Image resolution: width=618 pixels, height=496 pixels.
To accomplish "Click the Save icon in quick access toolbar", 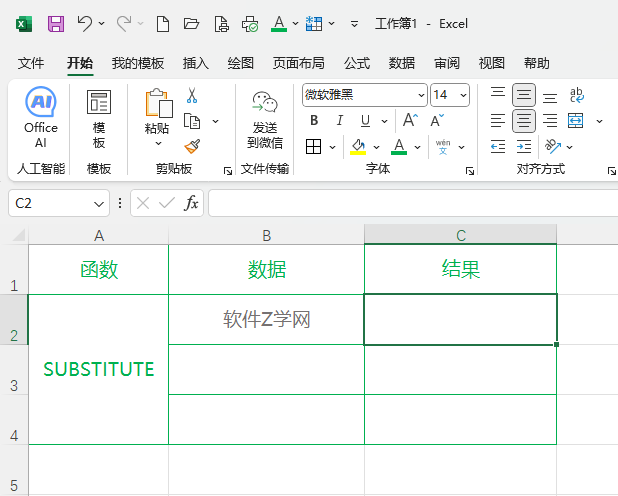I will [x=56, y=24].
